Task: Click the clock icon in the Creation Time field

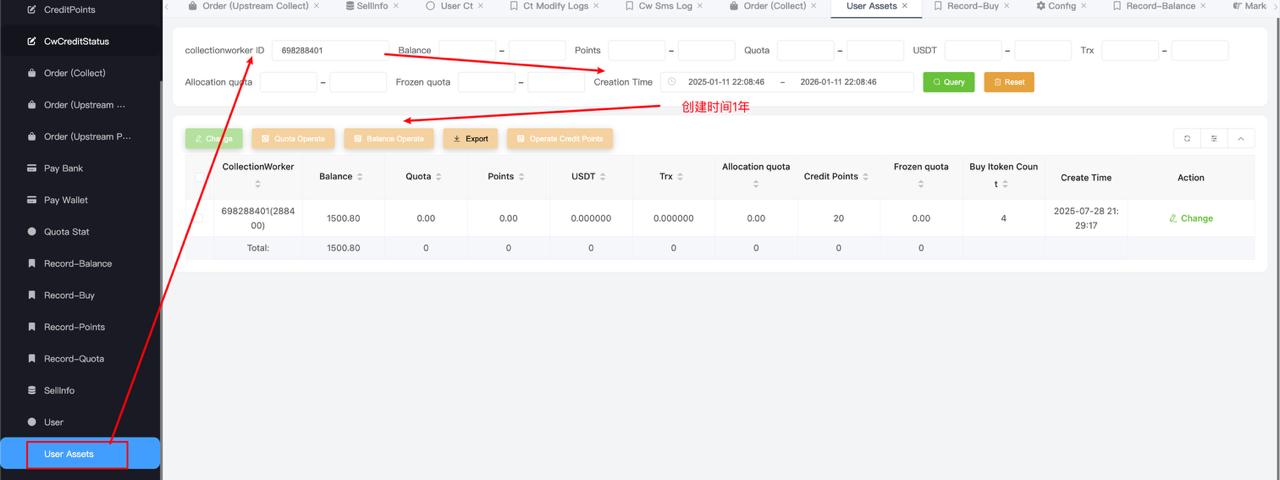Action: click(x=672, y=82)
